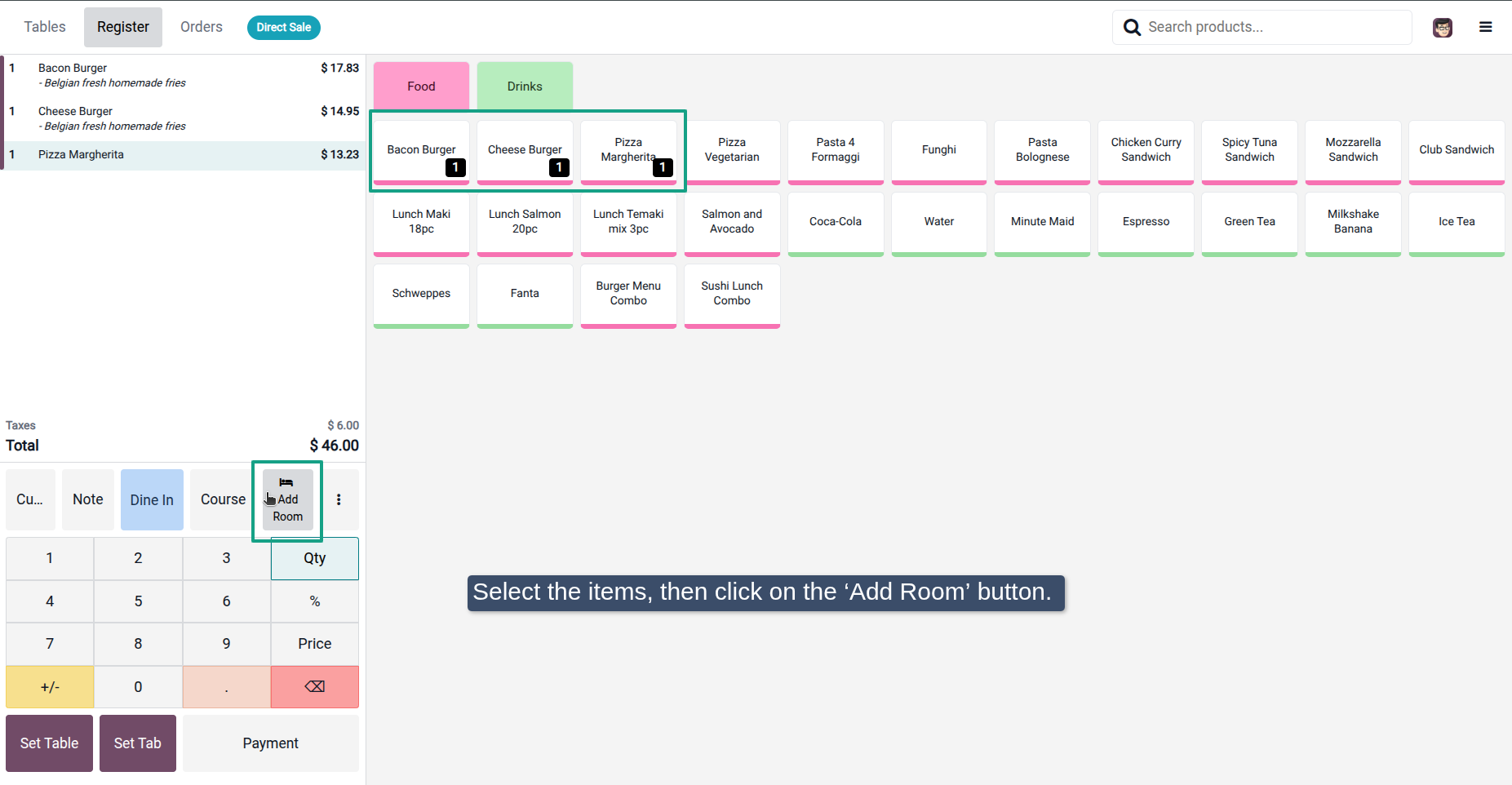Screen dimensions: 1512x785
Task: Click the backspace key on numpad
Action: point(315,687)
